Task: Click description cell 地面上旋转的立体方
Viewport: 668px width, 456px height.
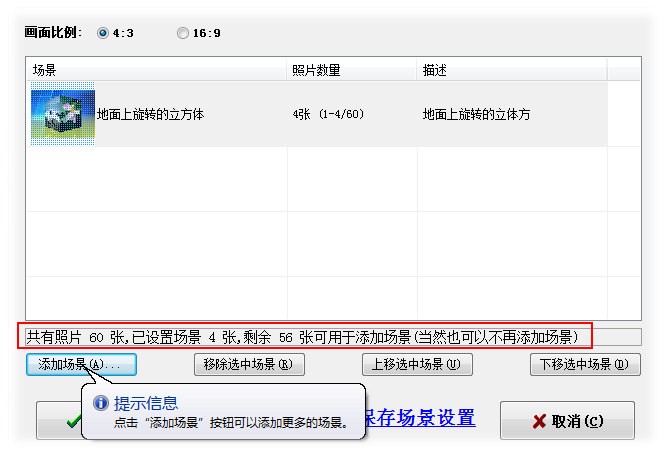Action: (476, 114)
